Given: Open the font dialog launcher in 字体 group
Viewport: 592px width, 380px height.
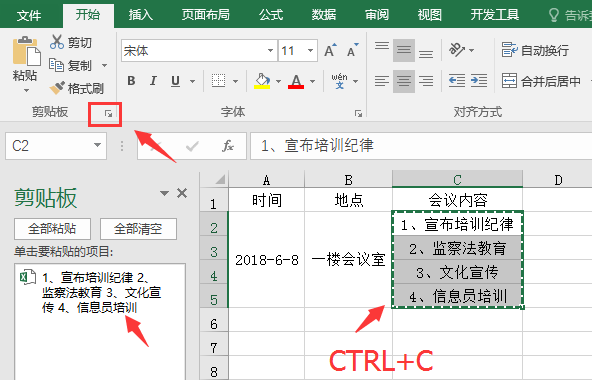Looking at the screenshot, I should click(x=358, y=113).
